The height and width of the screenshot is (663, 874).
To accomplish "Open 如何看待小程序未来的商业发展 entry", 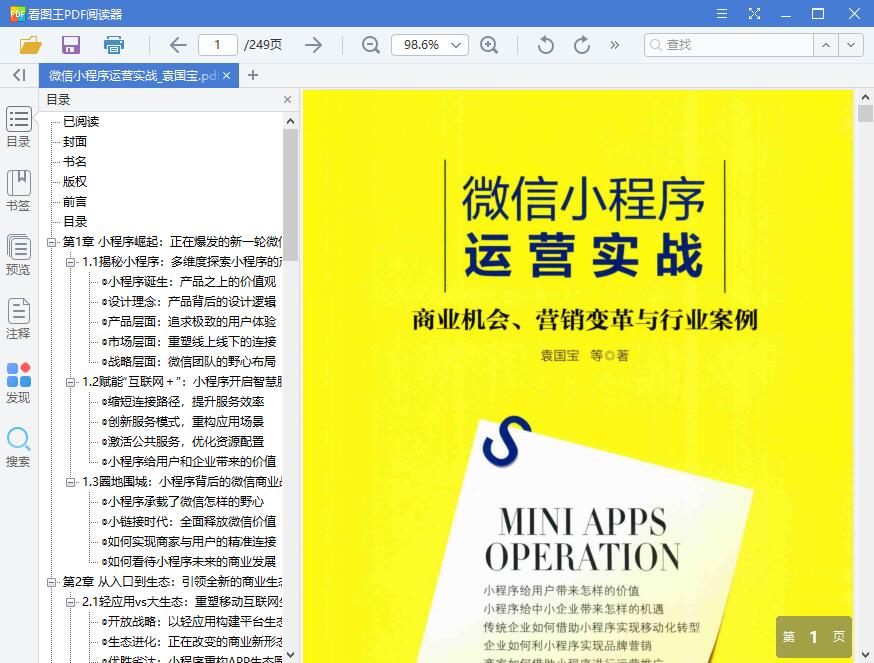I will click(189, 562).
